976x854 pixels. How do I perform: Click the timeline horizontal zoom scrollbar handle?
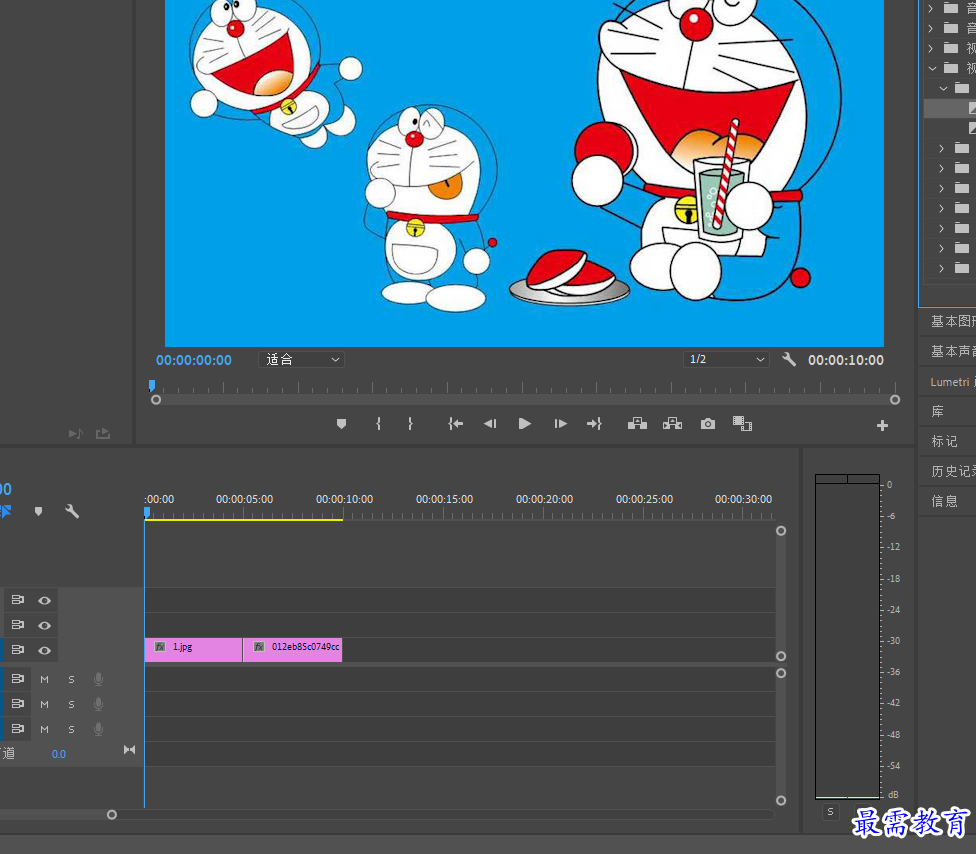112,814
